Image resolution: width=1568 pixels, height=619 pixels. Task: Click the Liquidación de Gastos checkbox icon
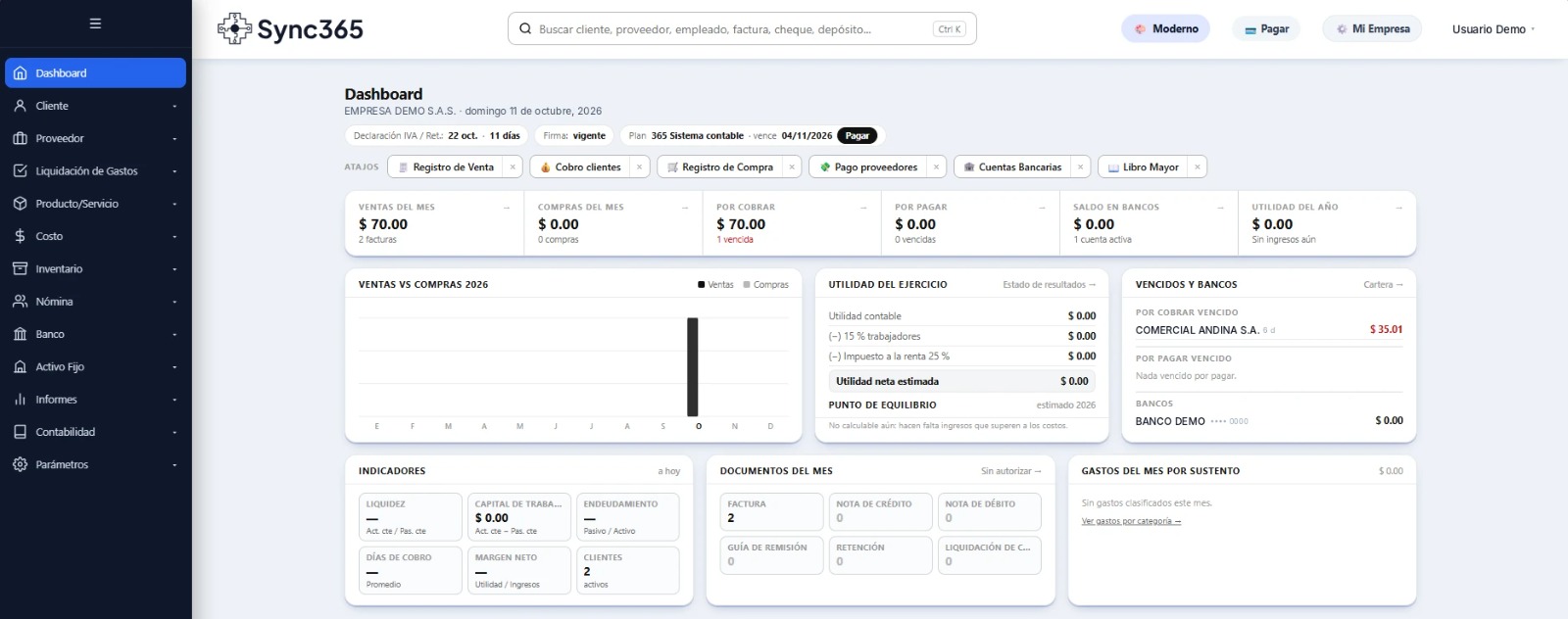pos(20,170)
